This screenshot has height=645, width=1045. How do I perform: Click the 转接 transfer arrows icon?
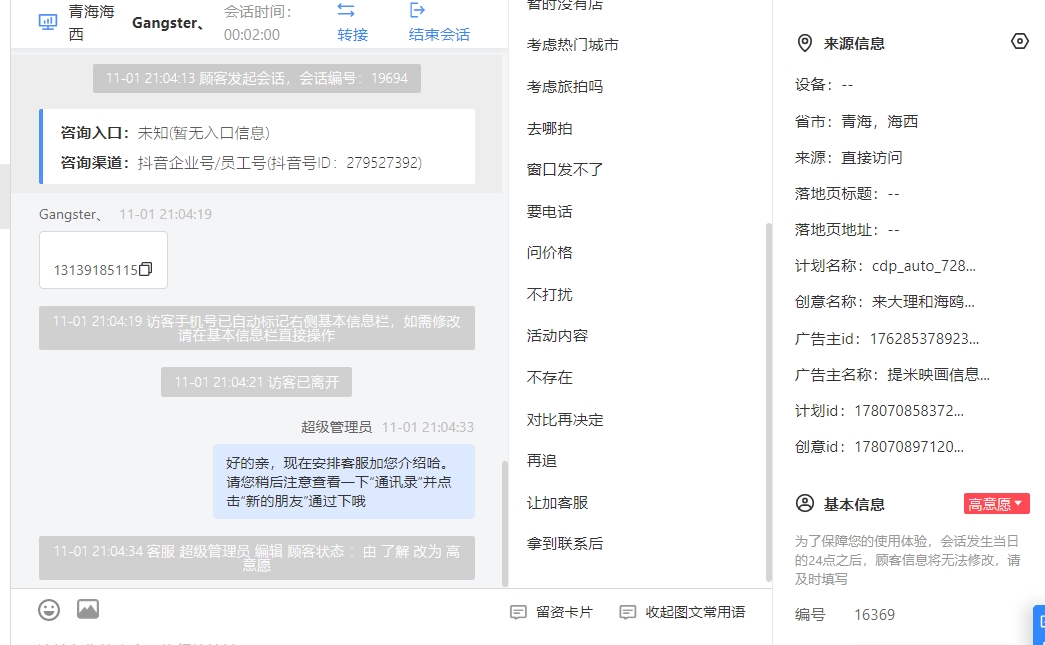click(346, 10)
